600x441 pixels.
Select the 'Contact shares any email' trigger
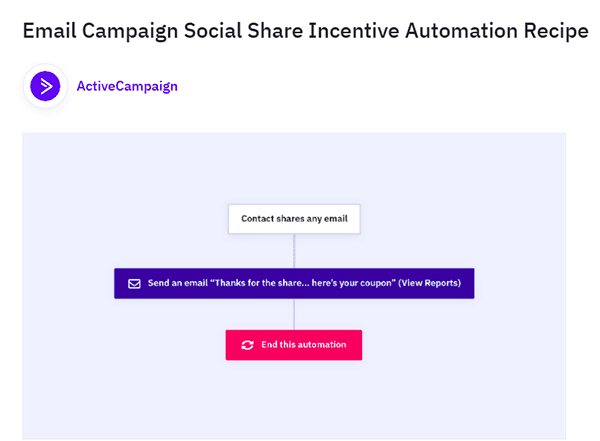293,218
